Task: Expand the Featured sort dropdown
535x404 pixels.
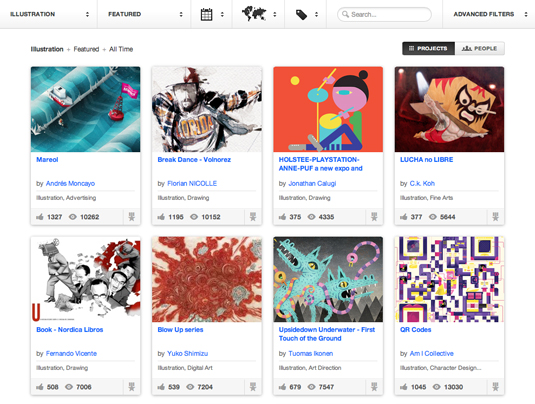Action: pos(144,14)
